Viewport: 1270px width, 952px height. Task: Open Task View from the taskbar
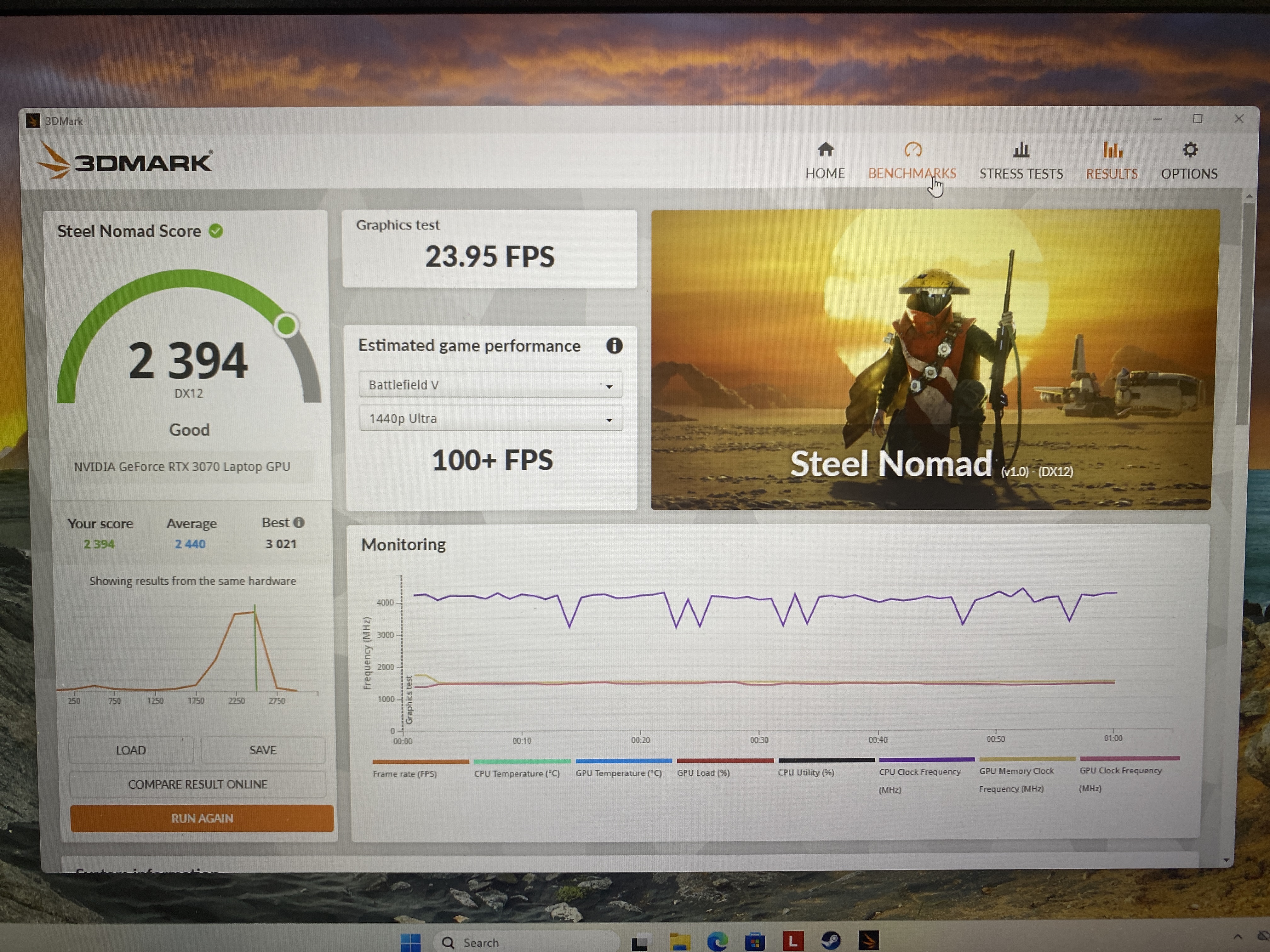coord(640,943)
